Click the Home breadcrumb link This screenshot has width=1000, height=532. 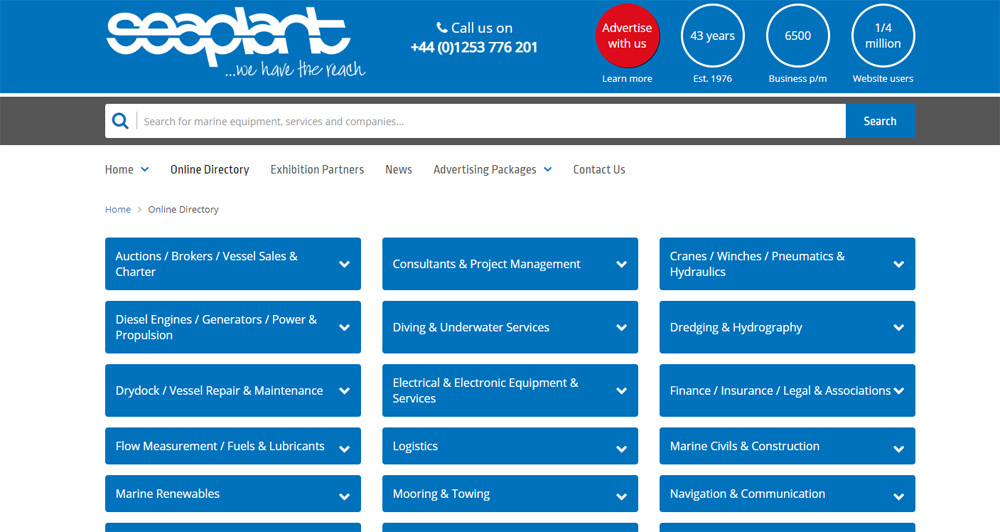click(118, 209)
